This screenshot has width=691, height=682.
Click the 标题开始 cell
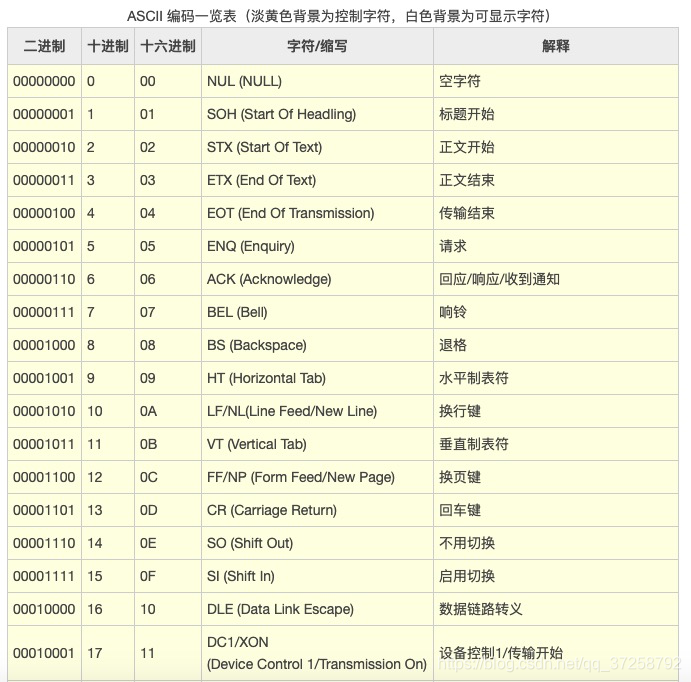[x=556, y=114]
